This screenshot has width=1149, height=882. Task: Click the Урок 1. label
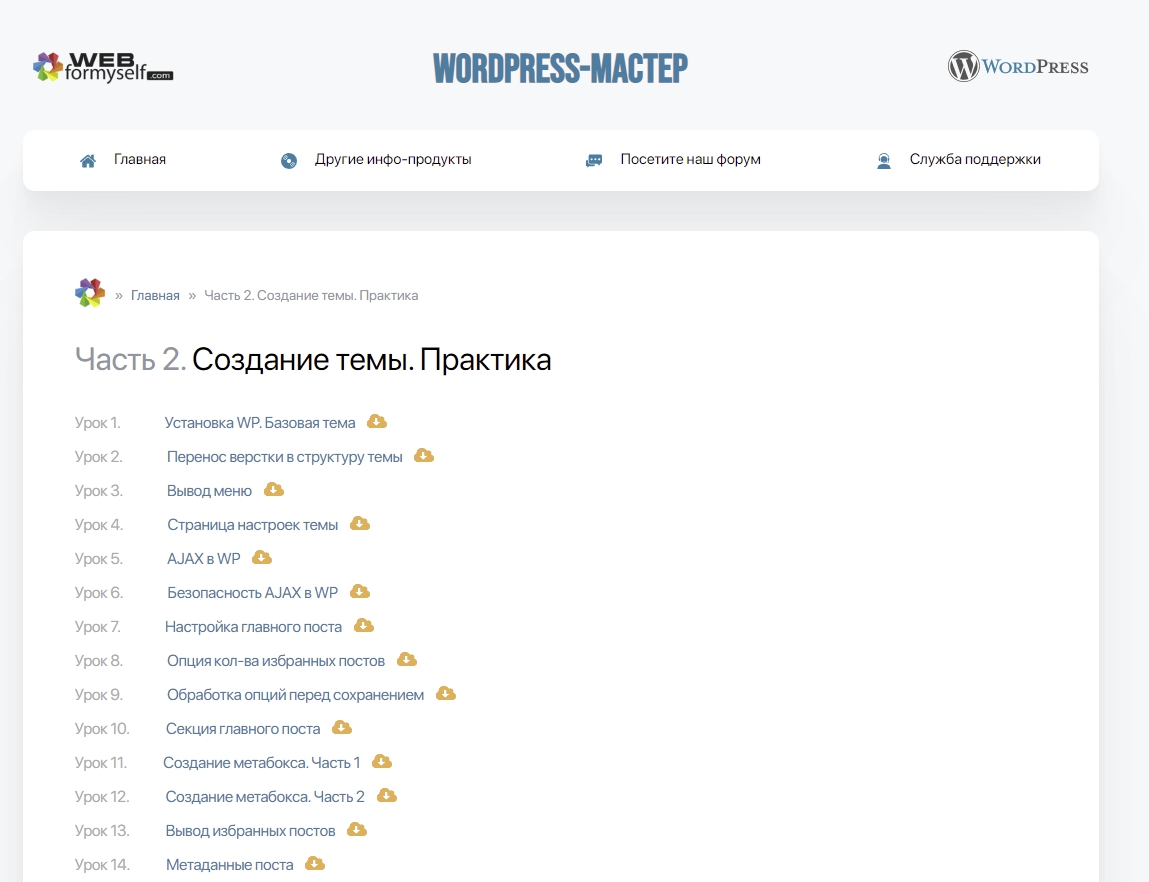point(97,423)
